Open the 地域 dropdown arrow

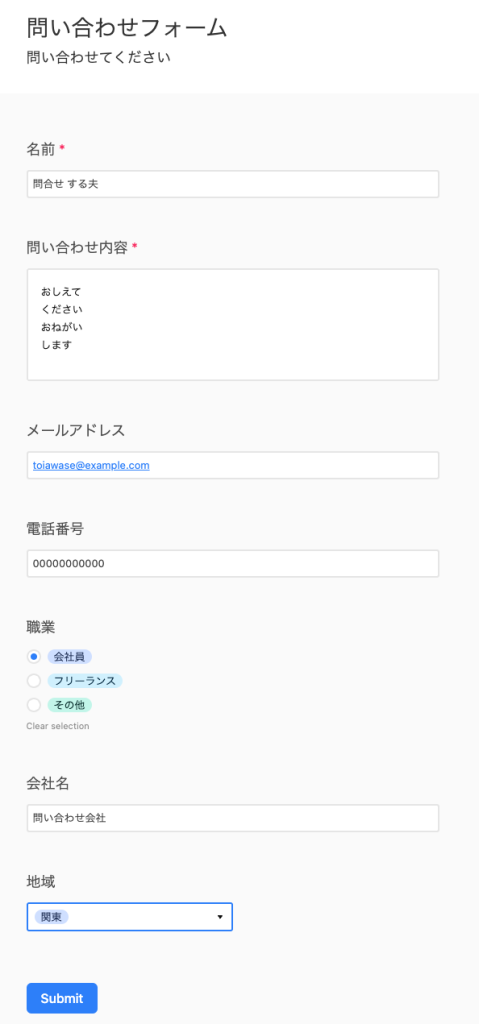220,917
